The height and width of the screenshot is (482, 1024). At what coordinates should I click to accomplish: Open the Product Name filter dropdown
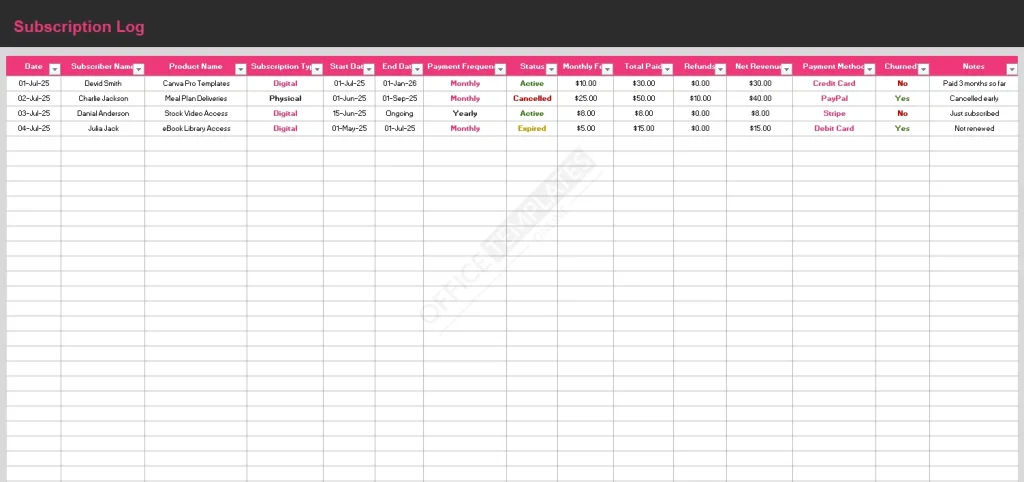click(240, 69)
